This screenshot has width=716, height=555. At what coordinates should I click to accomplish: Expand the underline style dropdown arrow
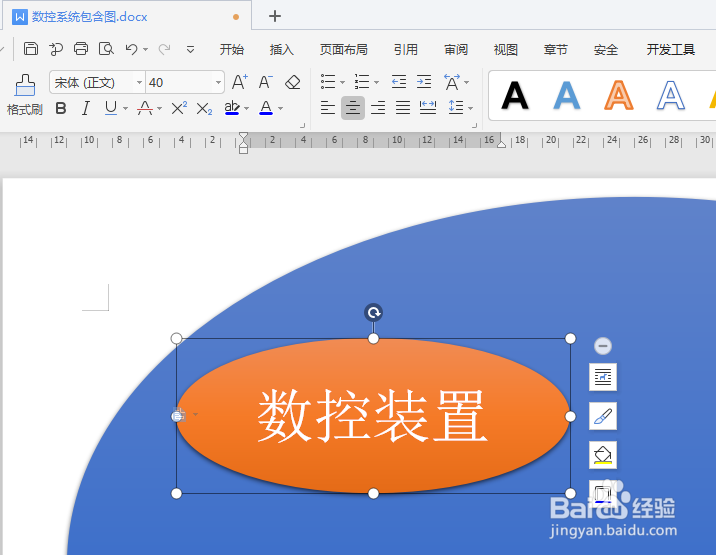[125, 109]
